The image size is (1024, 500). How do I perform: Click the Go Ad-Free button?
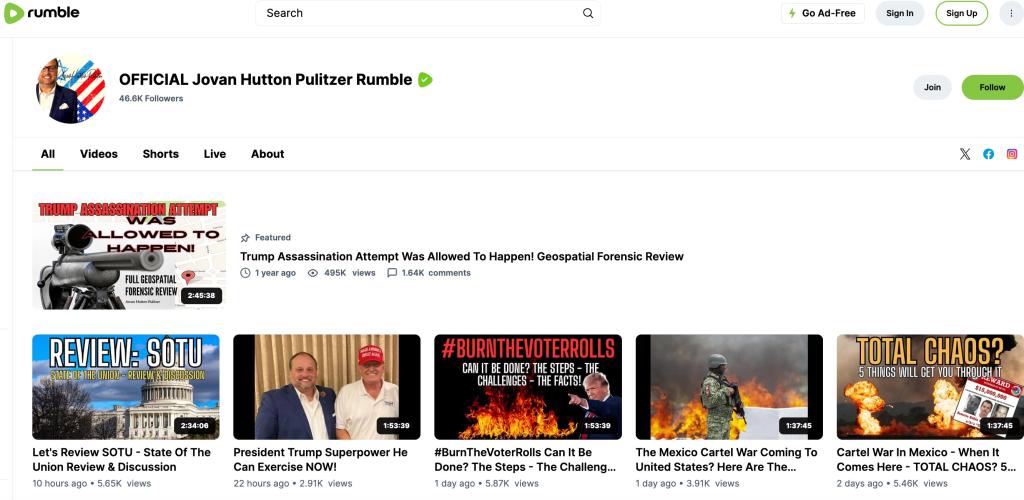pyautogui.click(x=823, y=13)
